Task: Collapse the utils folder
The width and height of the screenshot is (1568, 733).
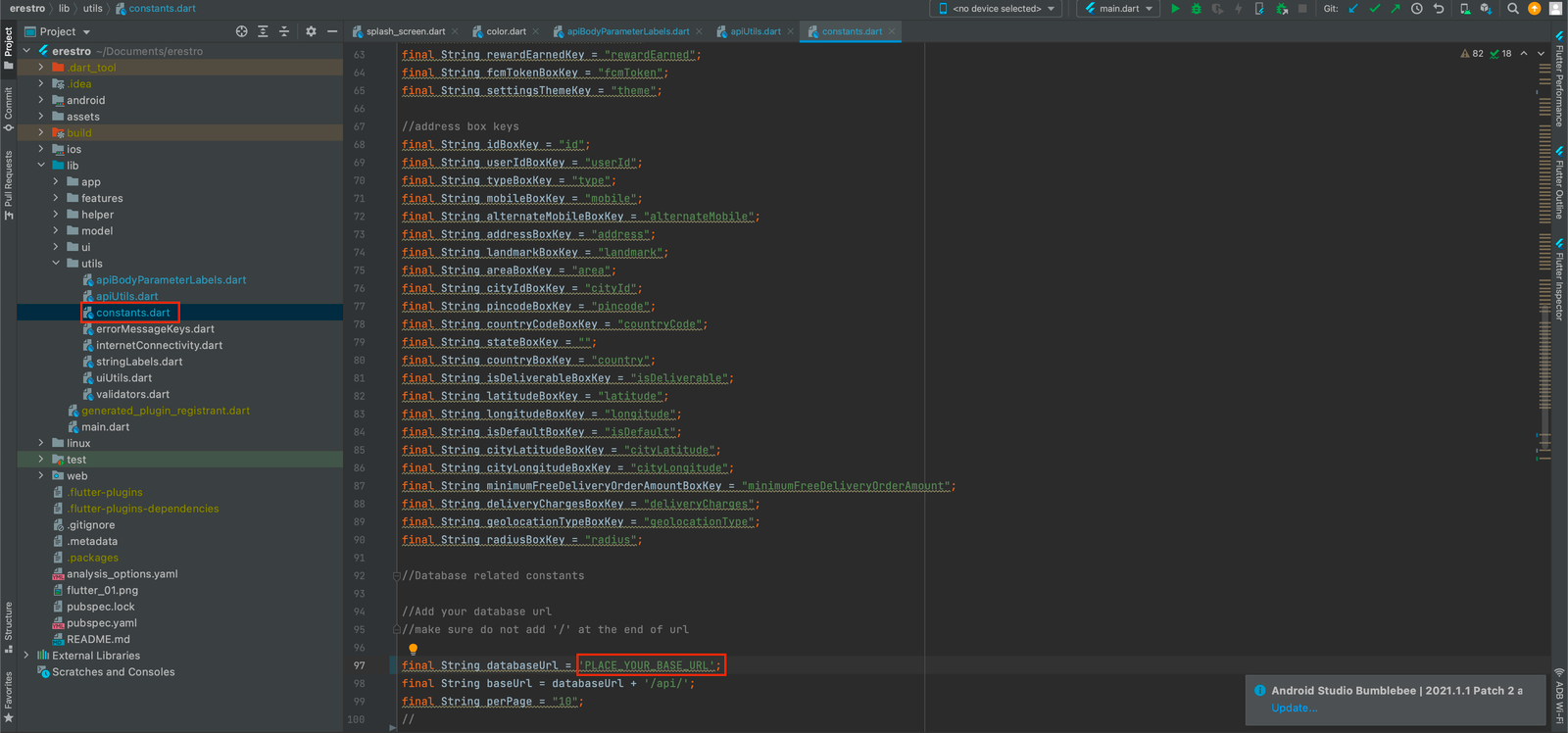Action: 56,264
